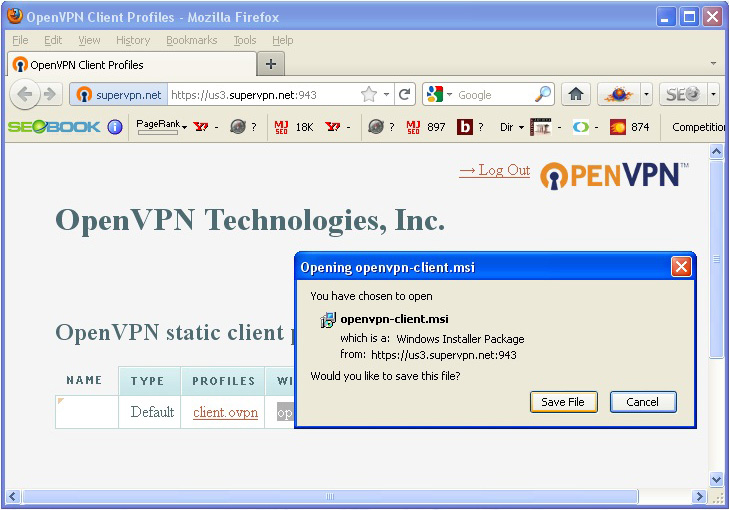Open the History menu
This screenshot has width=729, height=510.
click(x=133, y=40)
